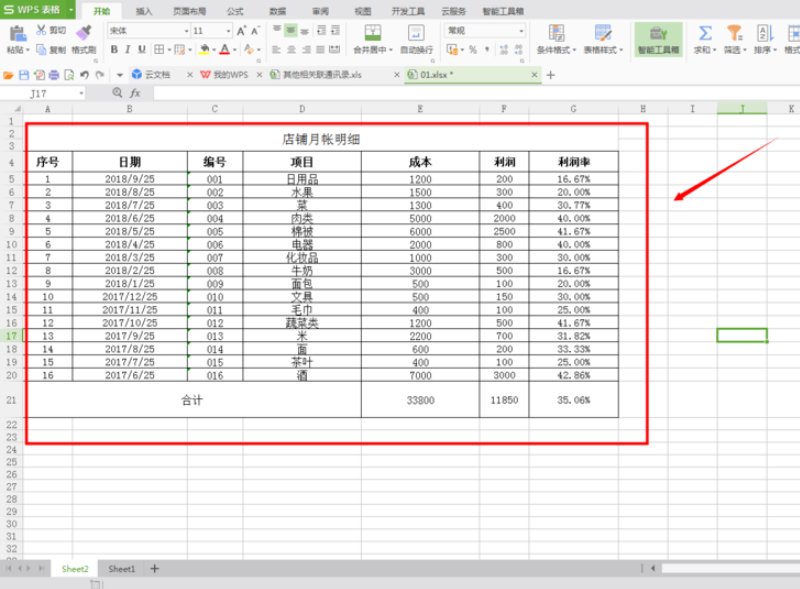This screenshot has height=589, width=800.
Task: Click the plus button to add new sheet
Action: pos(154,569)
